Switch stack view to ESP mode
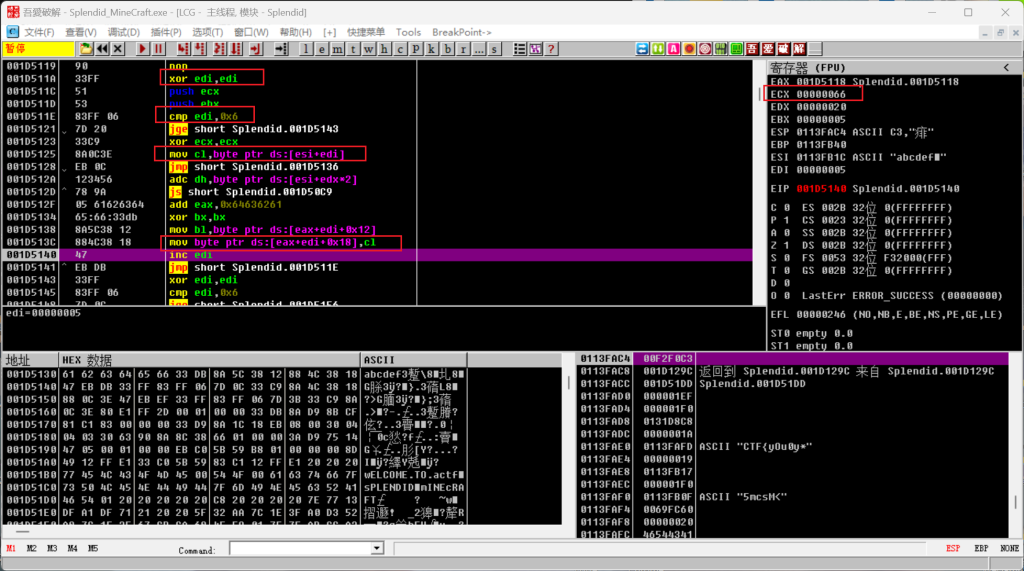The image size is (1024, 571). point(953,548)
